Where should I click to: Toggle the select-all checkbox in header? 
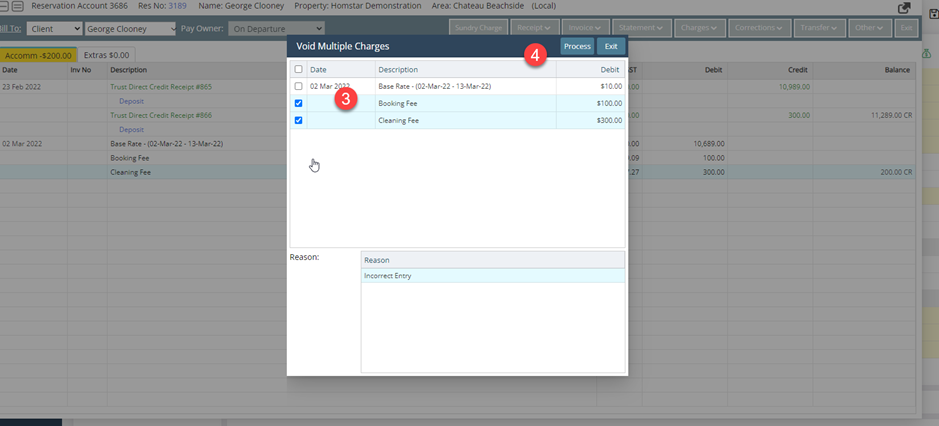298,70
